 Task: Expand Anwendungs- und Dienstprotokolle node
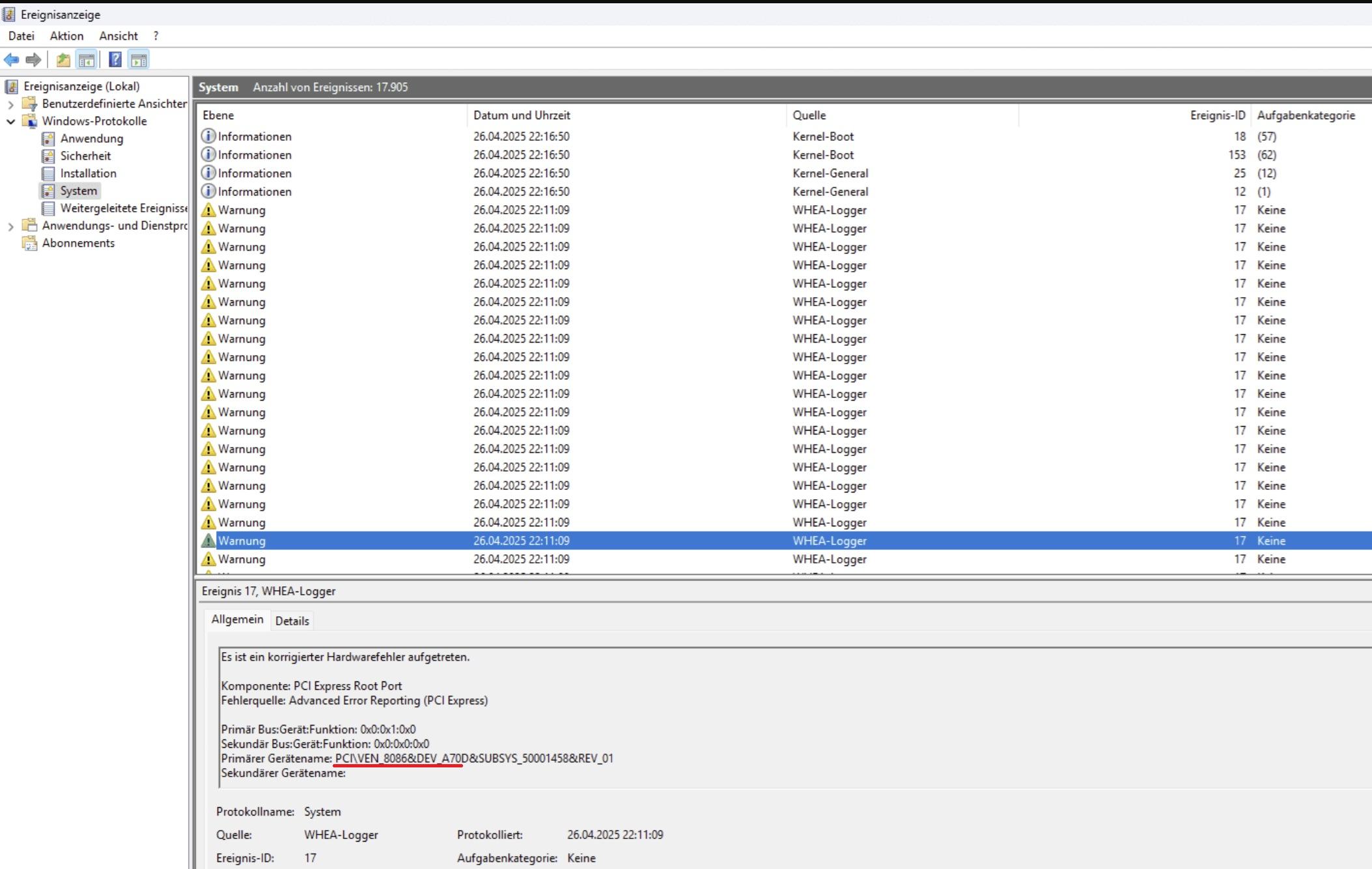point(10,226)
